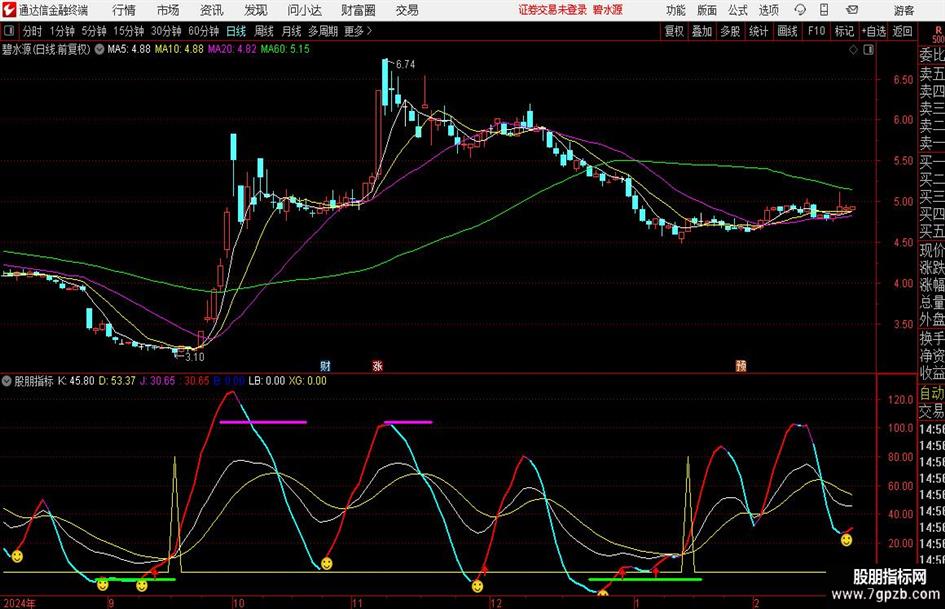945x609 pixels.
Task: Open 股朋指标 indicator settings dropdown
Action: coord(7,381)
